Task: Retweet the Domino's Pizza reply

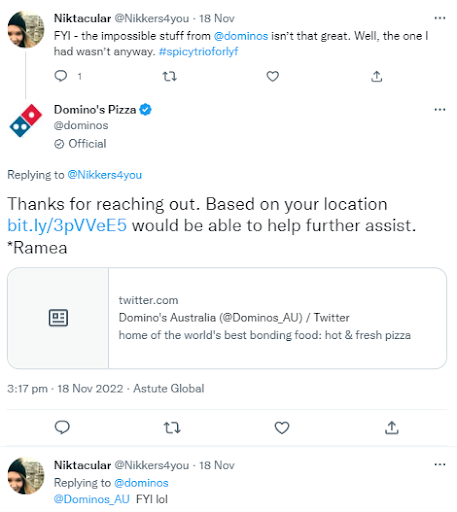Action: tap(172, 427)
